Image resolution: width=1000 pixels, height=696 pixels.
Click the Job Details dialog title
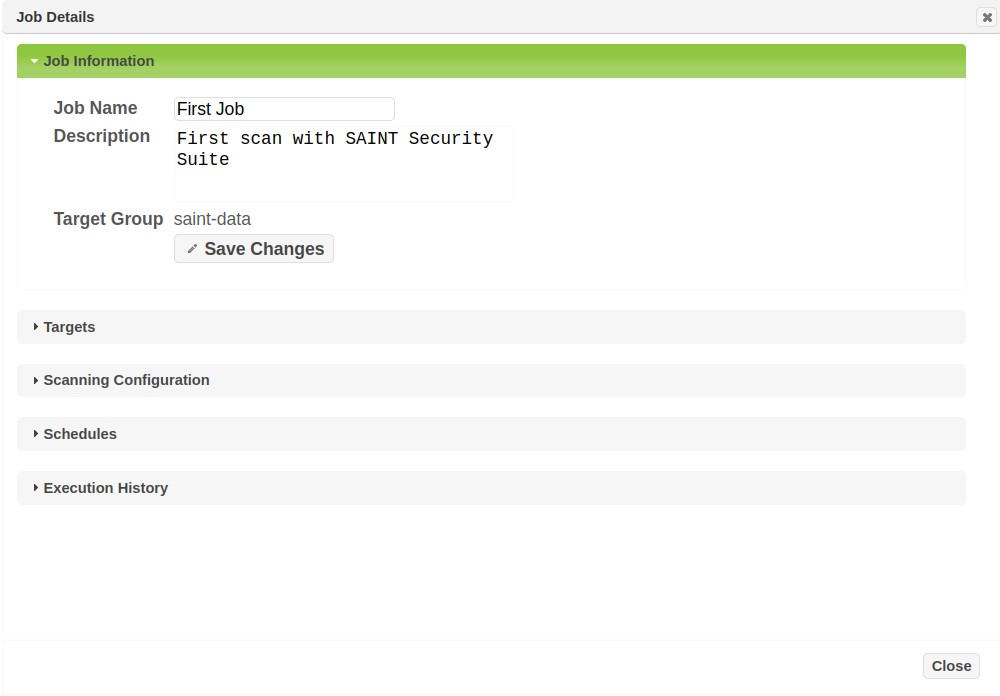[55, 17]
